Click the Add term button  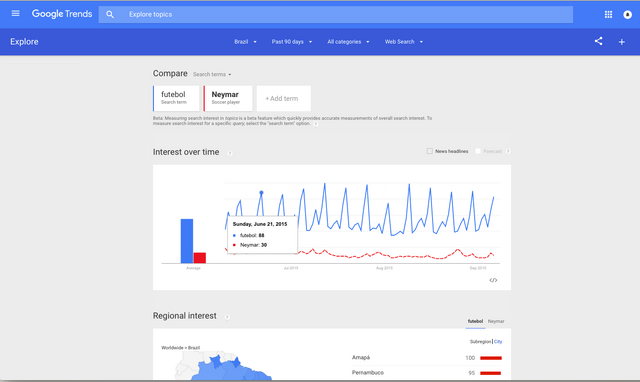(x=284, y=98)
